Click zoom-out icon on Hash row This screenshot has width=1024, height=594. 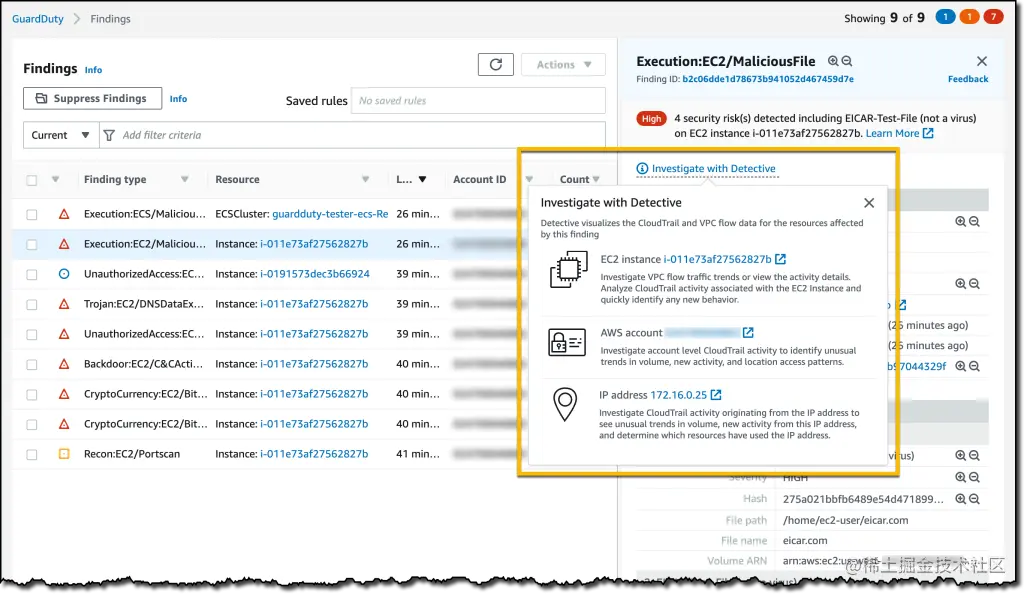tap(974, 499)
